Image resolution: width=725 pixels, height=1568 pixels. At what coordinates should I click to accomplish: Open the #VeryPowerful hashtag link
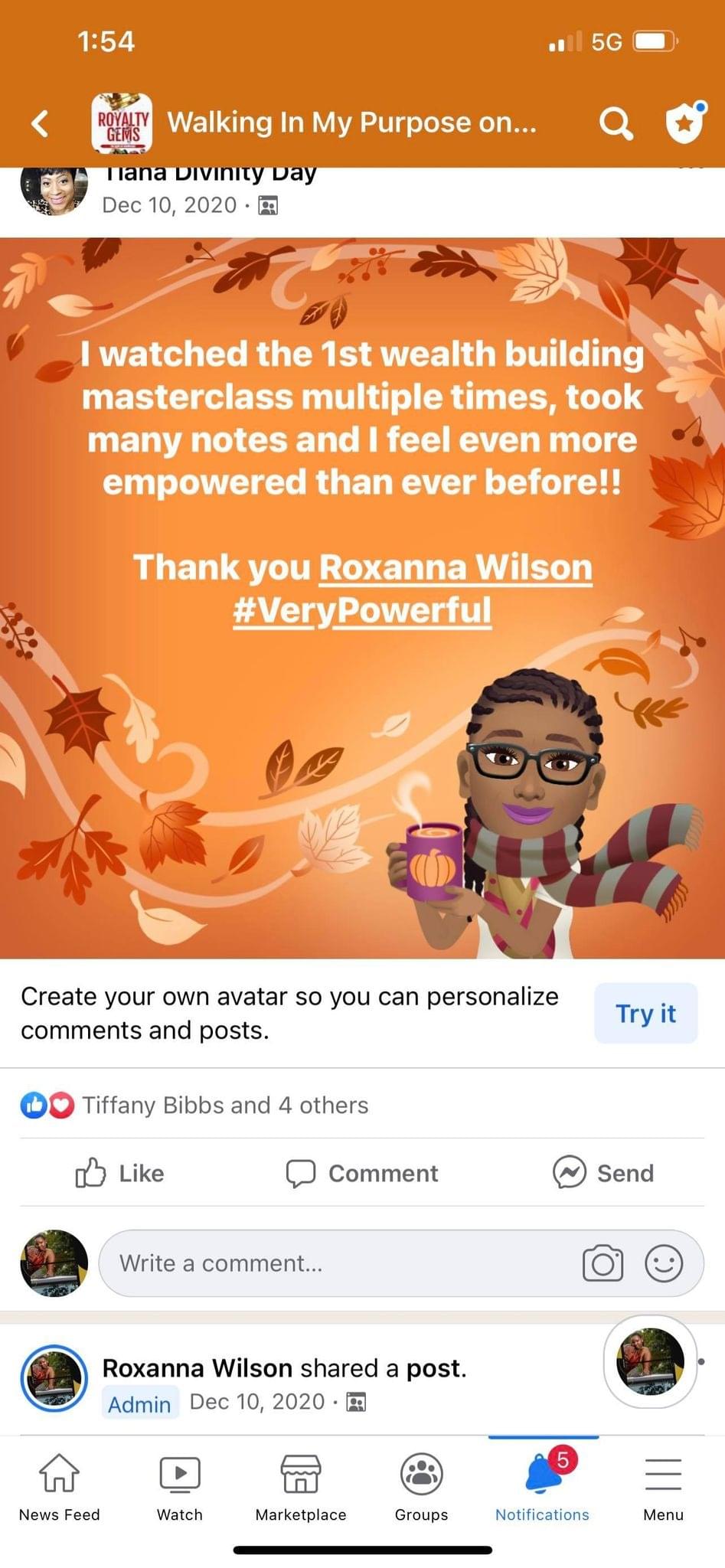click(x=362, y=610)
